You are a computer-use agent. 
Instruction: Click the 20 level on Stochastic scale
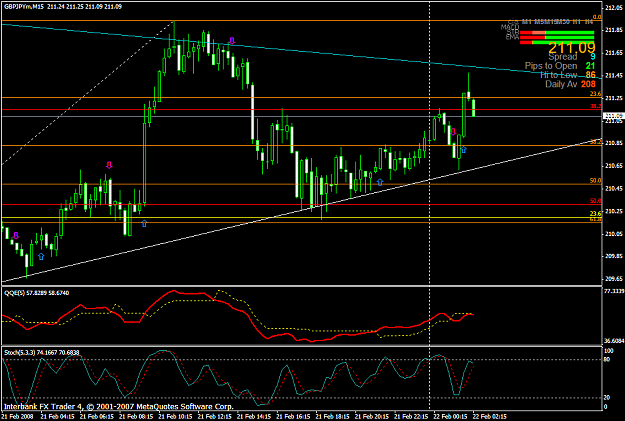607,397
